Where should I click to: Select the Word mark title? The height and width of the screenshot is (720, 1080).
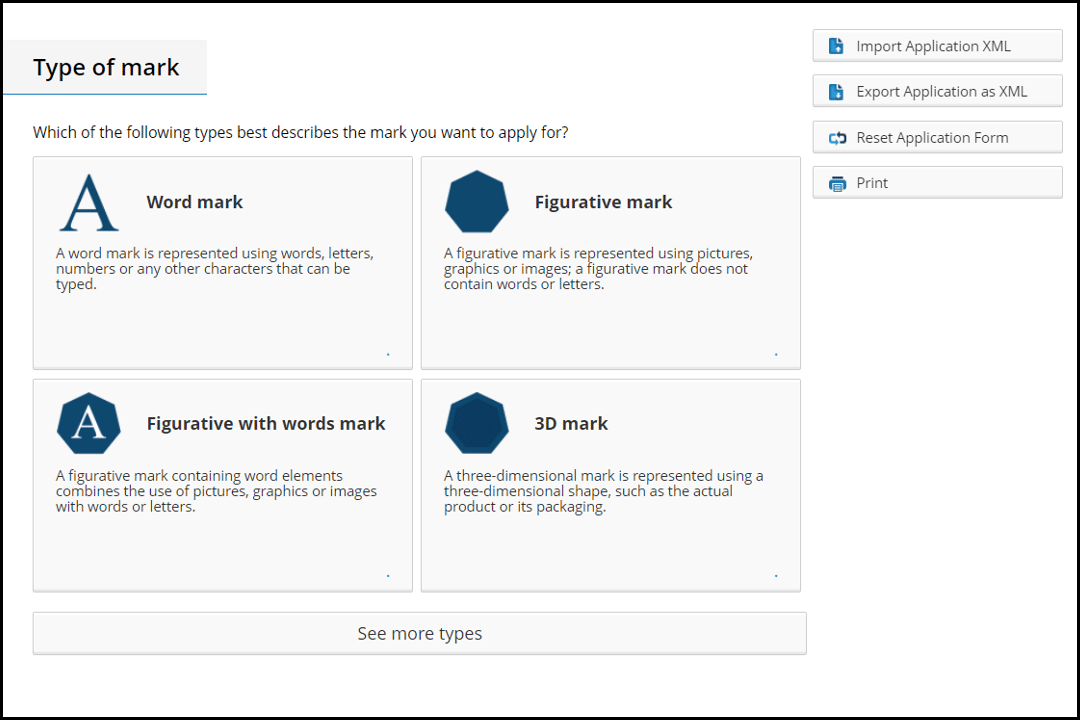195,202
